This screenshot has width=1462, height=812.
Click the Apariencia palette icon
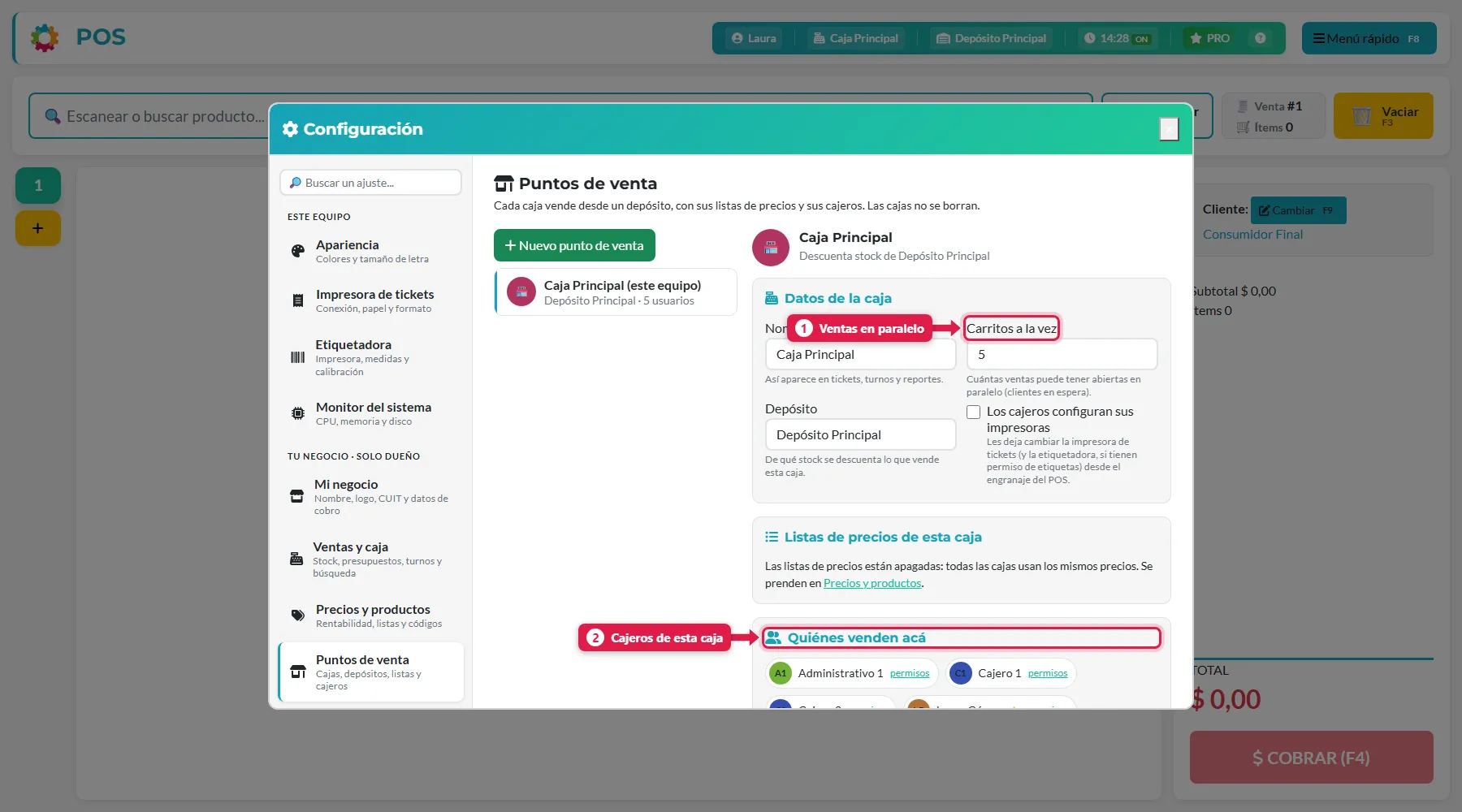pyautogui.click(x=298, y=251)
